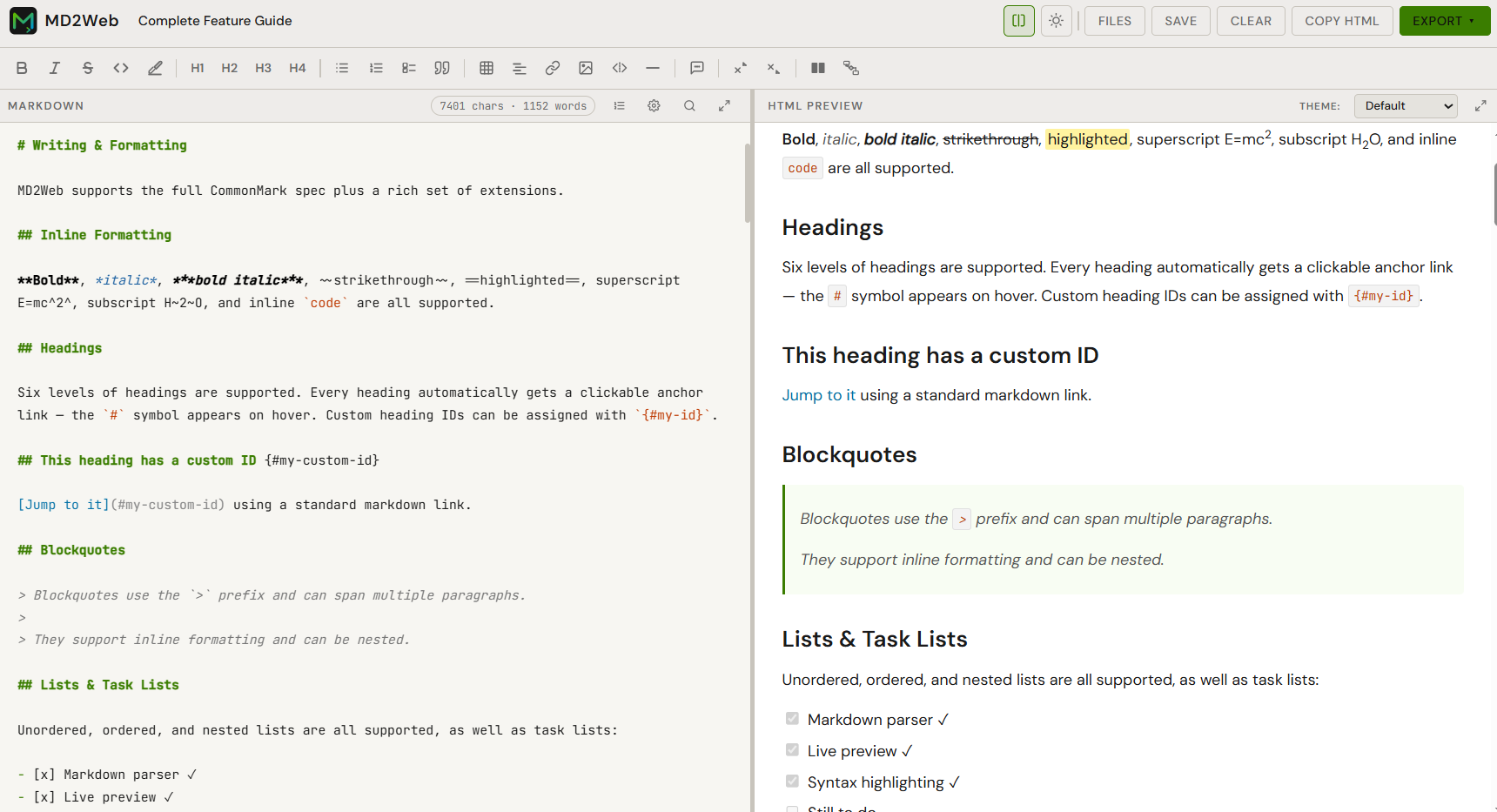Uncheck the Syntax highlighting task checkbox
Image resolution: width=1497 pixels, height=812 pixels.
(792, 781)
